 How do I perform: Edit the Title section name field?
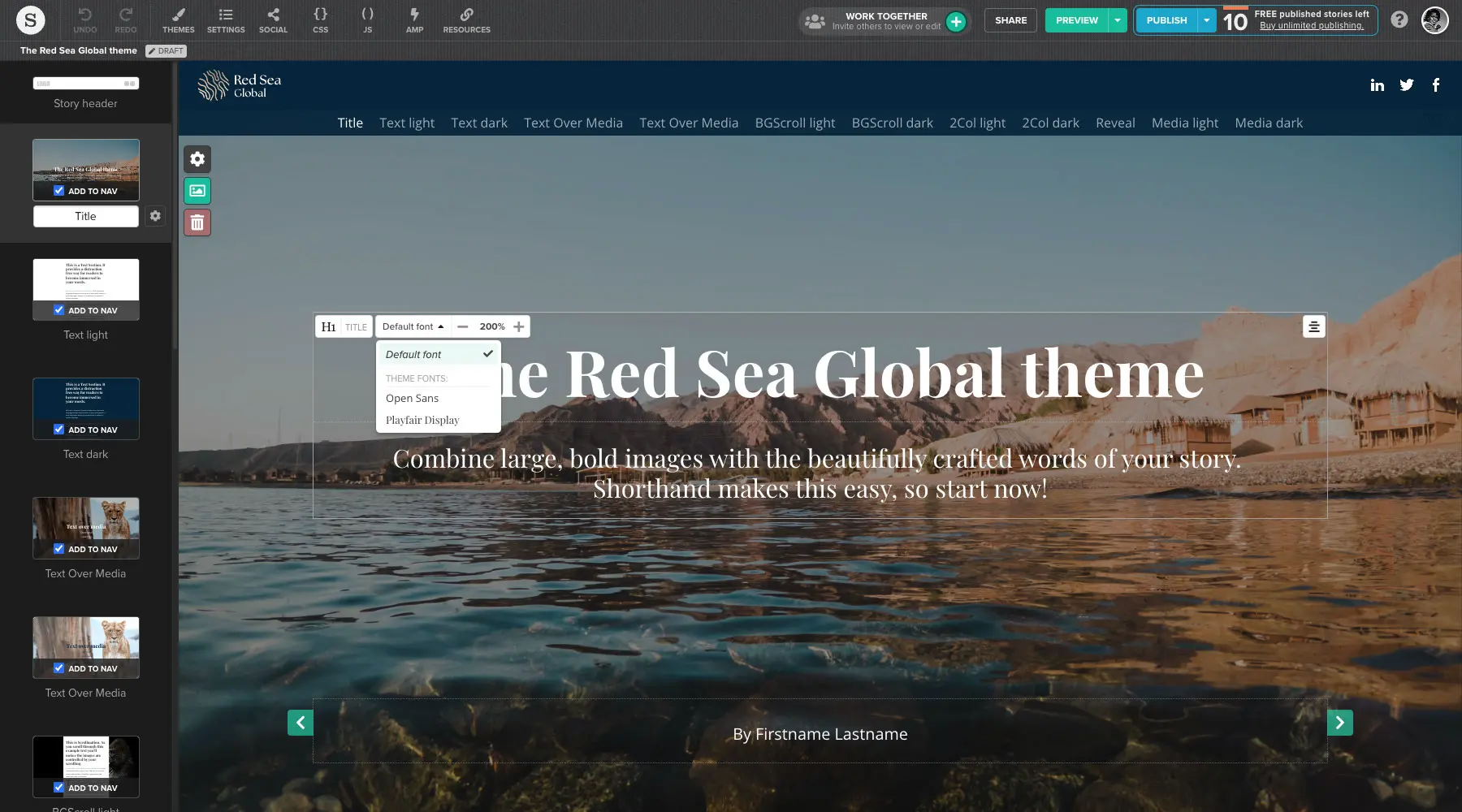coord(86,216)
